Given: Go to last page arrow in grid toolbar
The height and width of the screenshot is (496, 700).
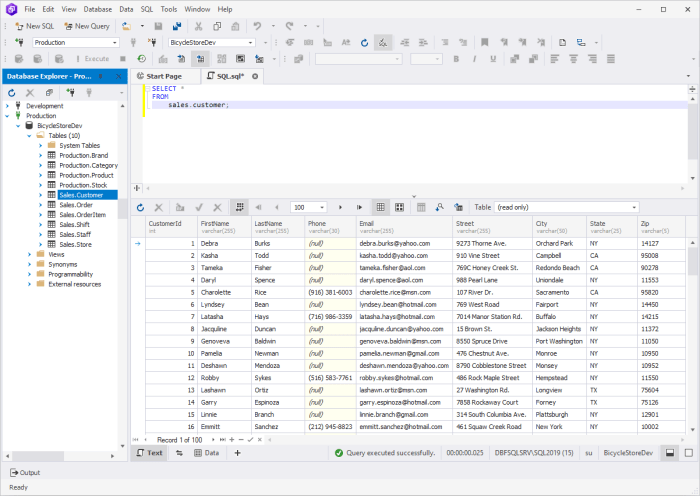Looking at the screenshot, I should (x=359, y=207).
